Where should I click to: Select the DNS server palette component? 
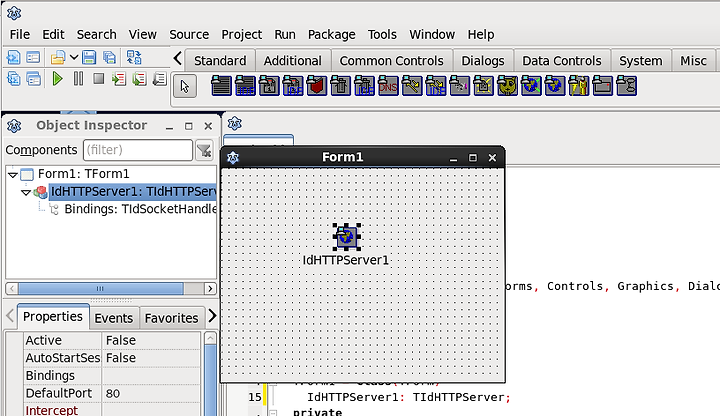click(388, 86)
